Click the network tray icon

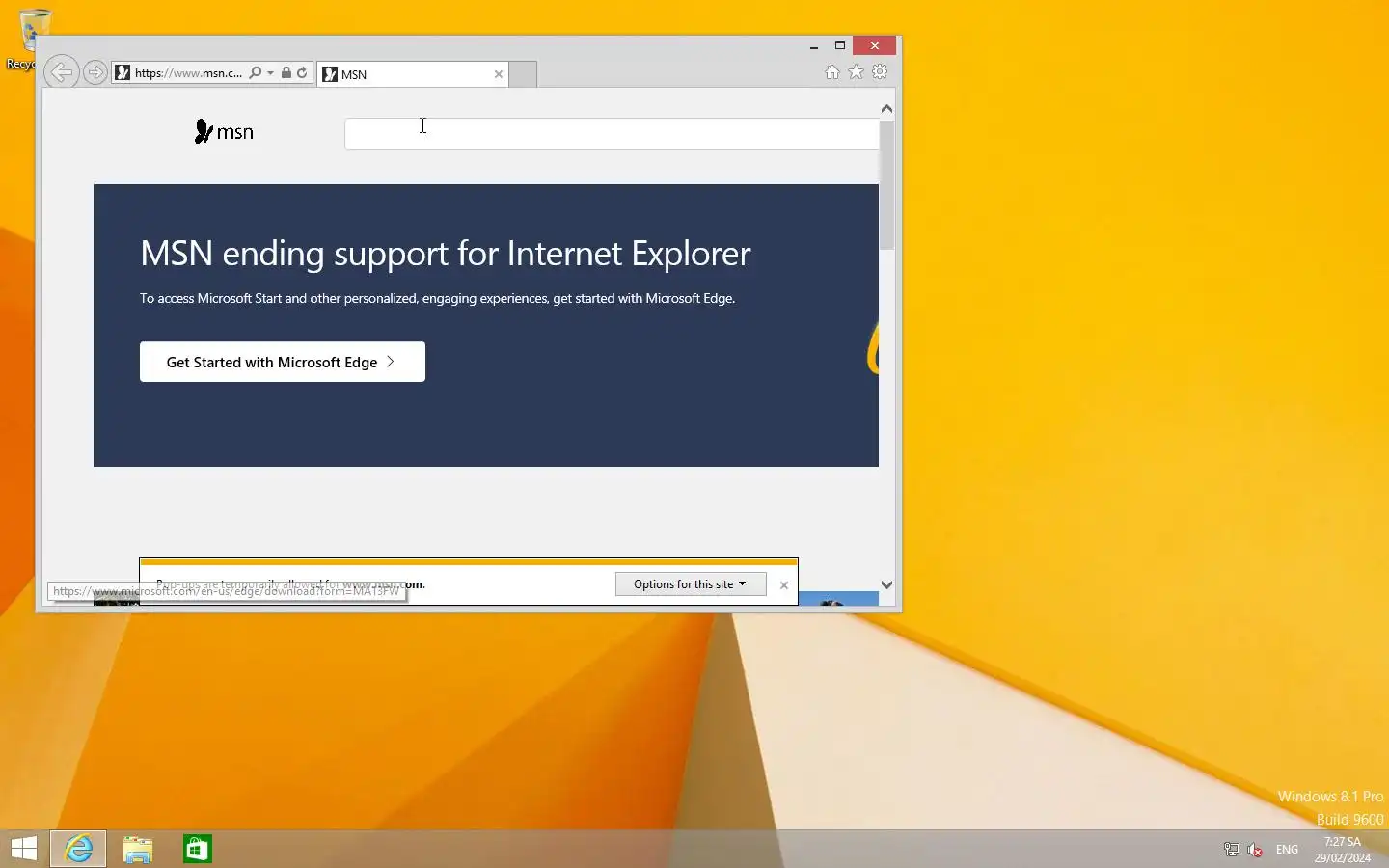coord(1232,850)
